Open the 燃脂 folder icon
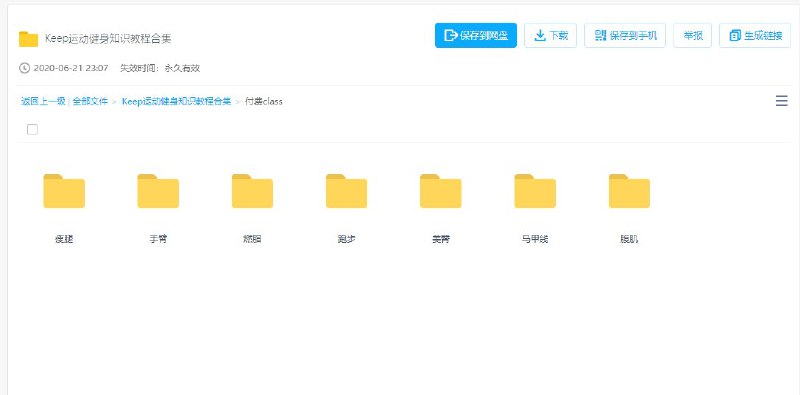The width and height of the screenshot is (800, 395). (252, 191)
